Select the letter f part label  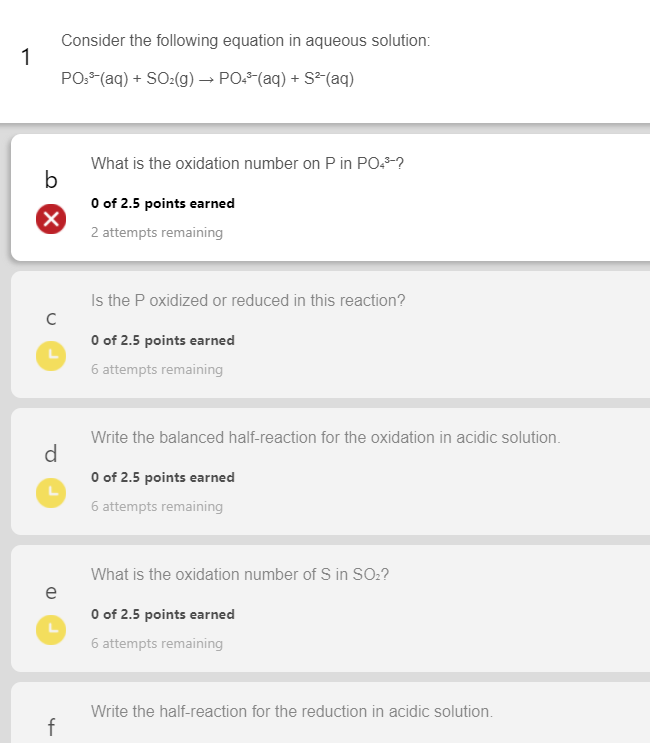click(x=51, y=727)
